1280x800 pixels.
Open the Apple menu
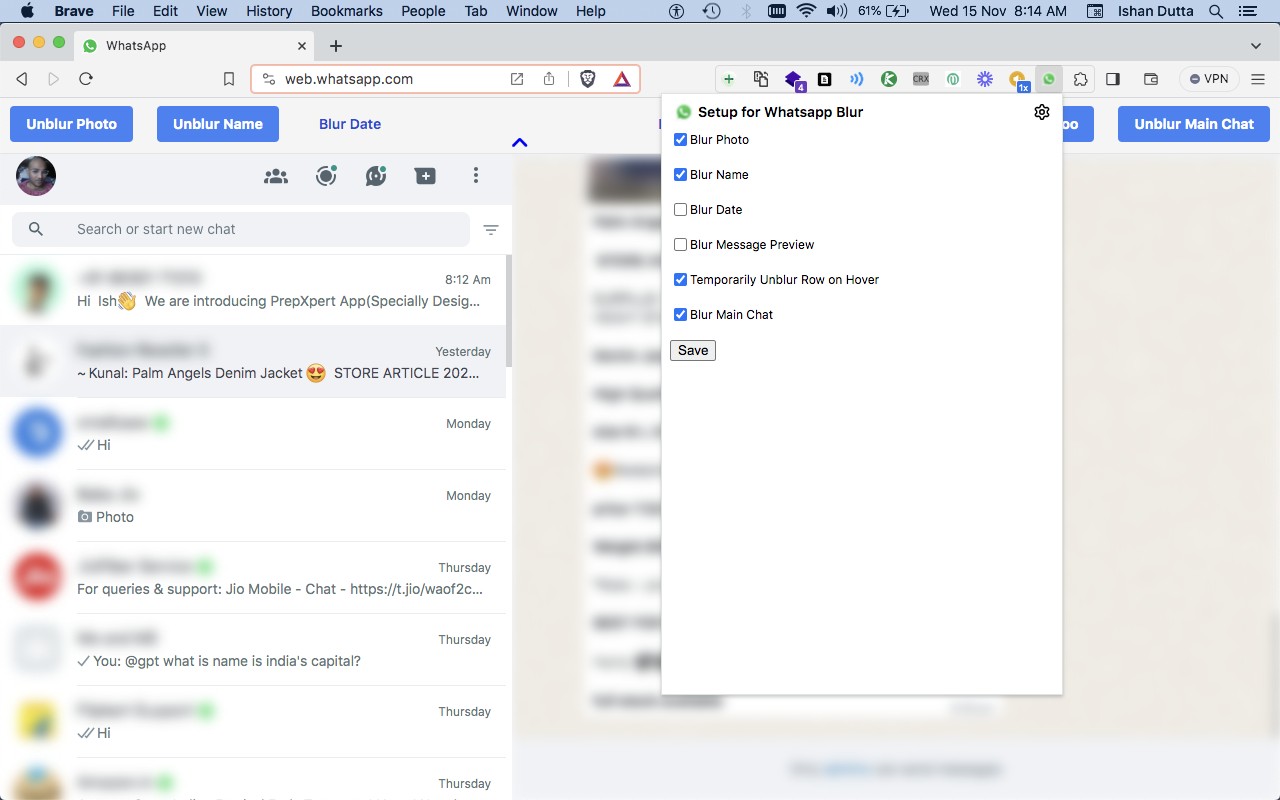[27, 11]
